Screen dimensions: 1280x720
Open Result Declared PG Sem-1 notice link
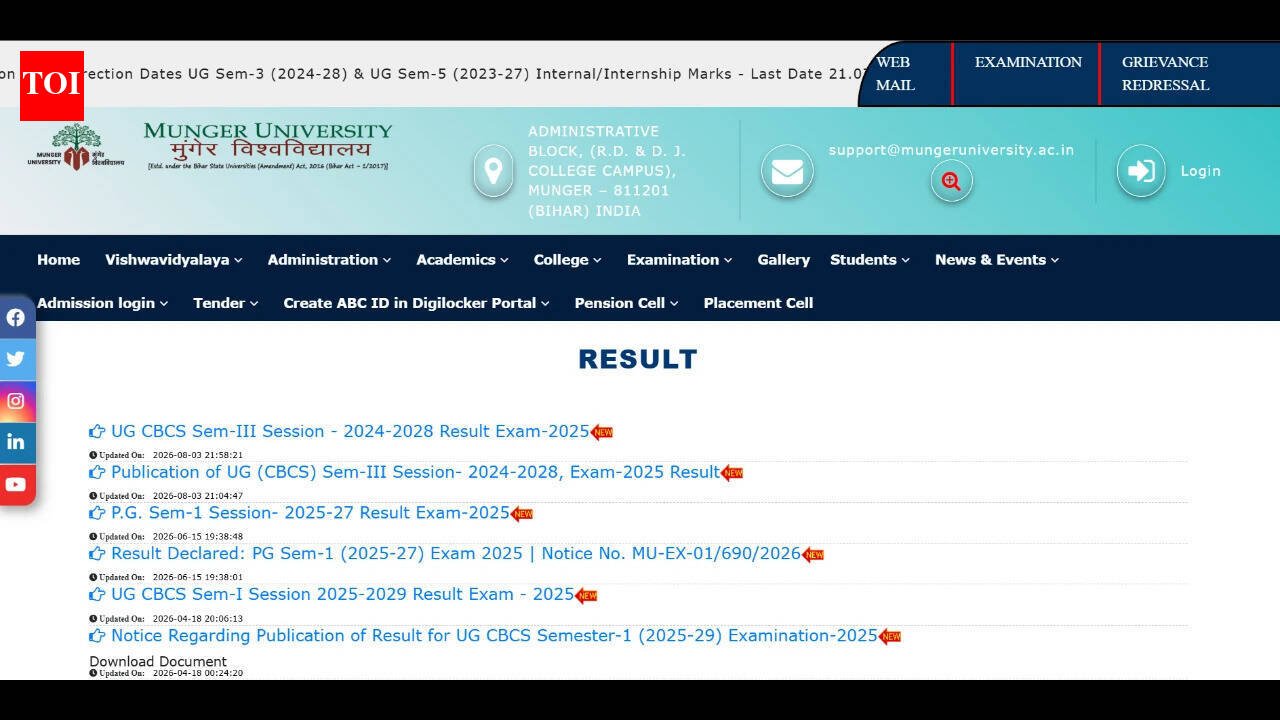[x=456, y=554]
